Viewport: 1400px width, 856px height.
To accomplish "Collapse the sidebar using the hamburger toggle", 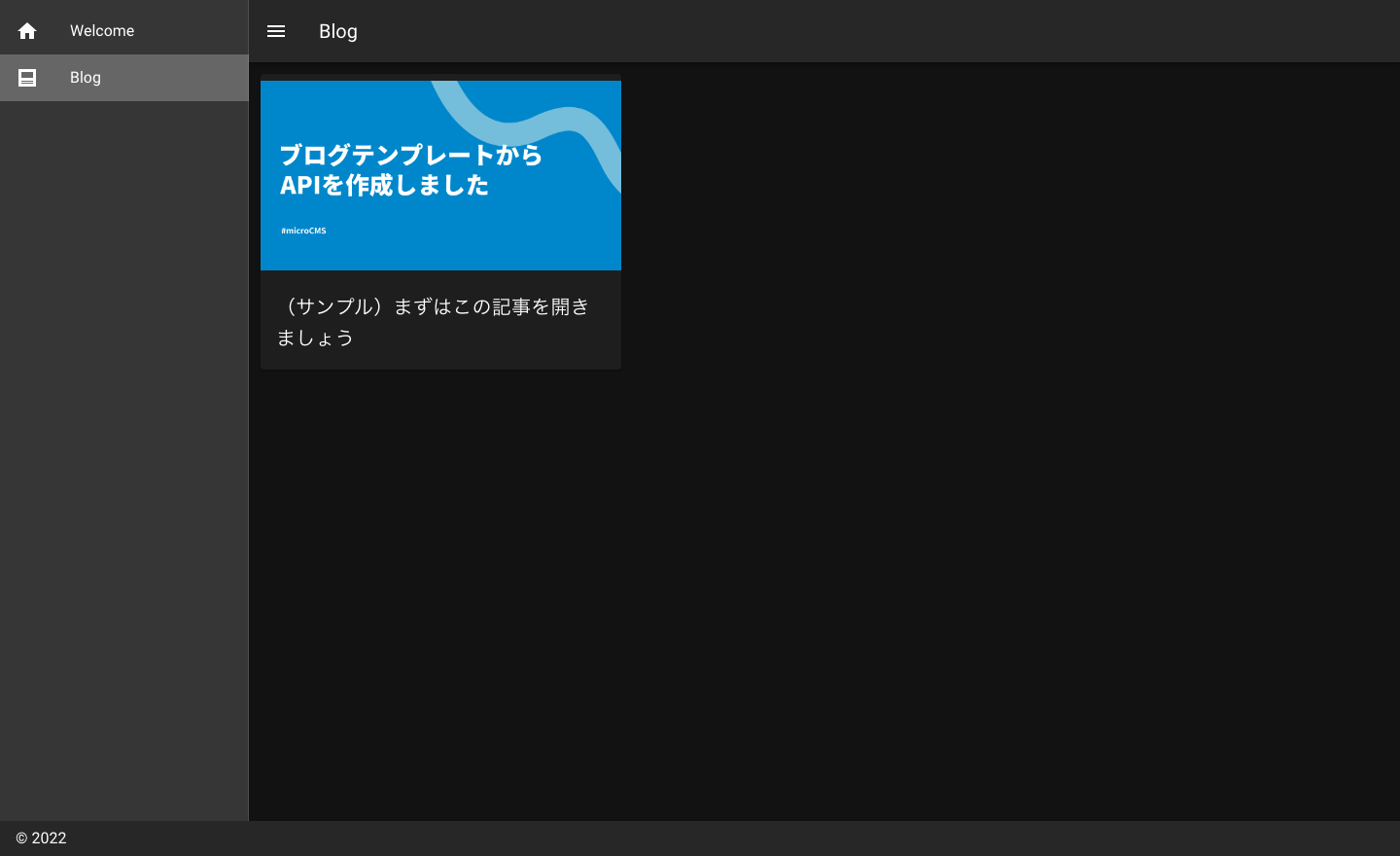I will click(x=276, y=30).
